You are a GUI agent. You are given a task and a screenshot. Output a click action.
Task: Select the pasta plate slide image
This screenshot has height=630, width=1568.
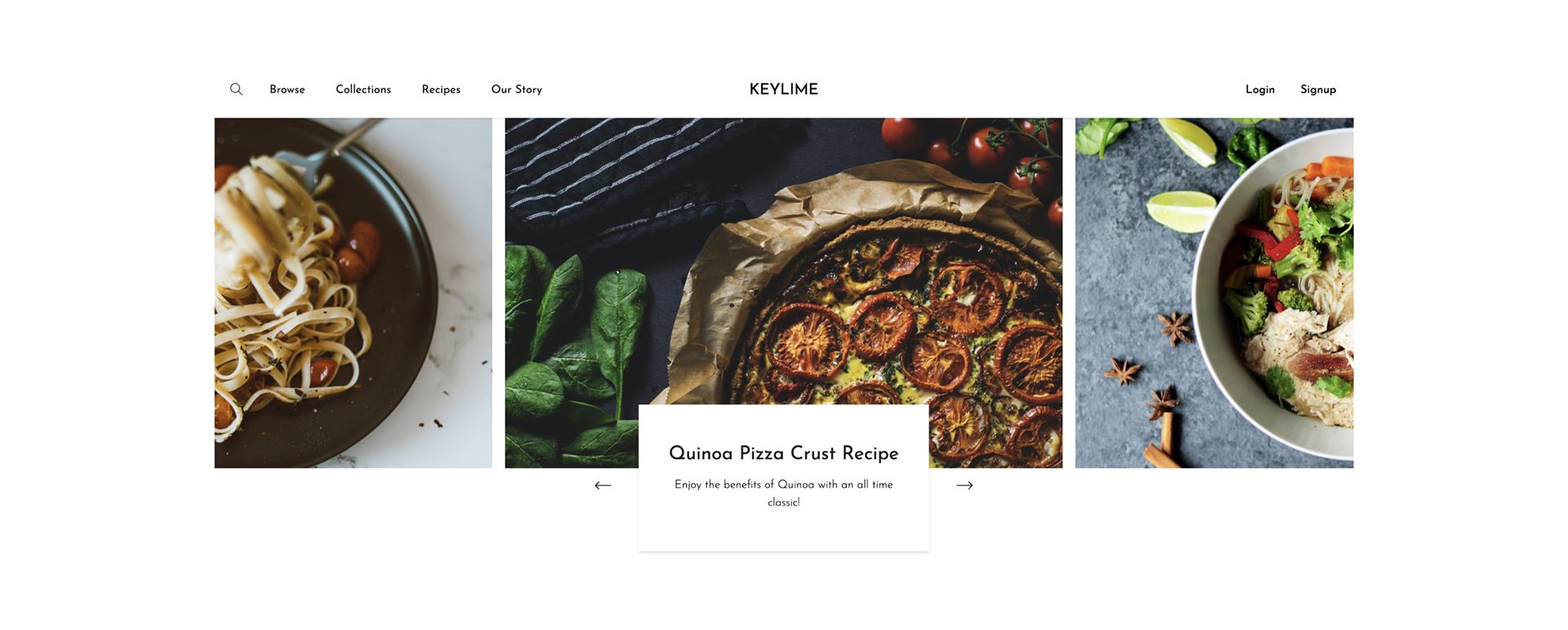click(x=354, y=293)
